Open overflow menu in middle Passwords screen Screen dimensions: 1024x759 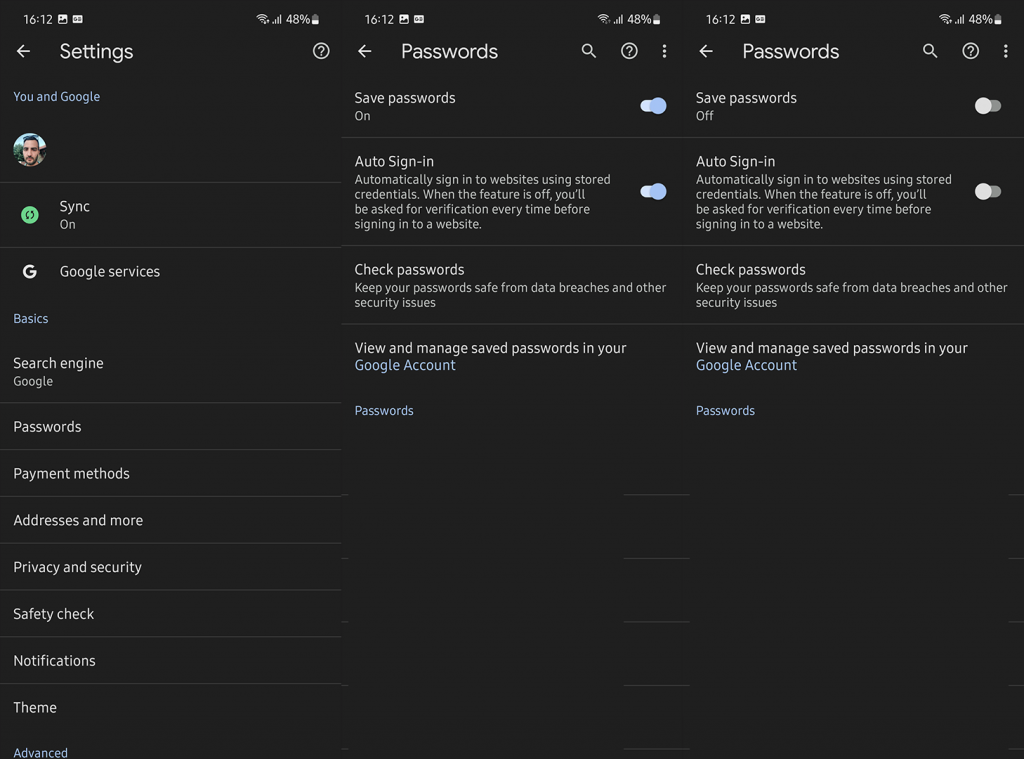point(664,51)
